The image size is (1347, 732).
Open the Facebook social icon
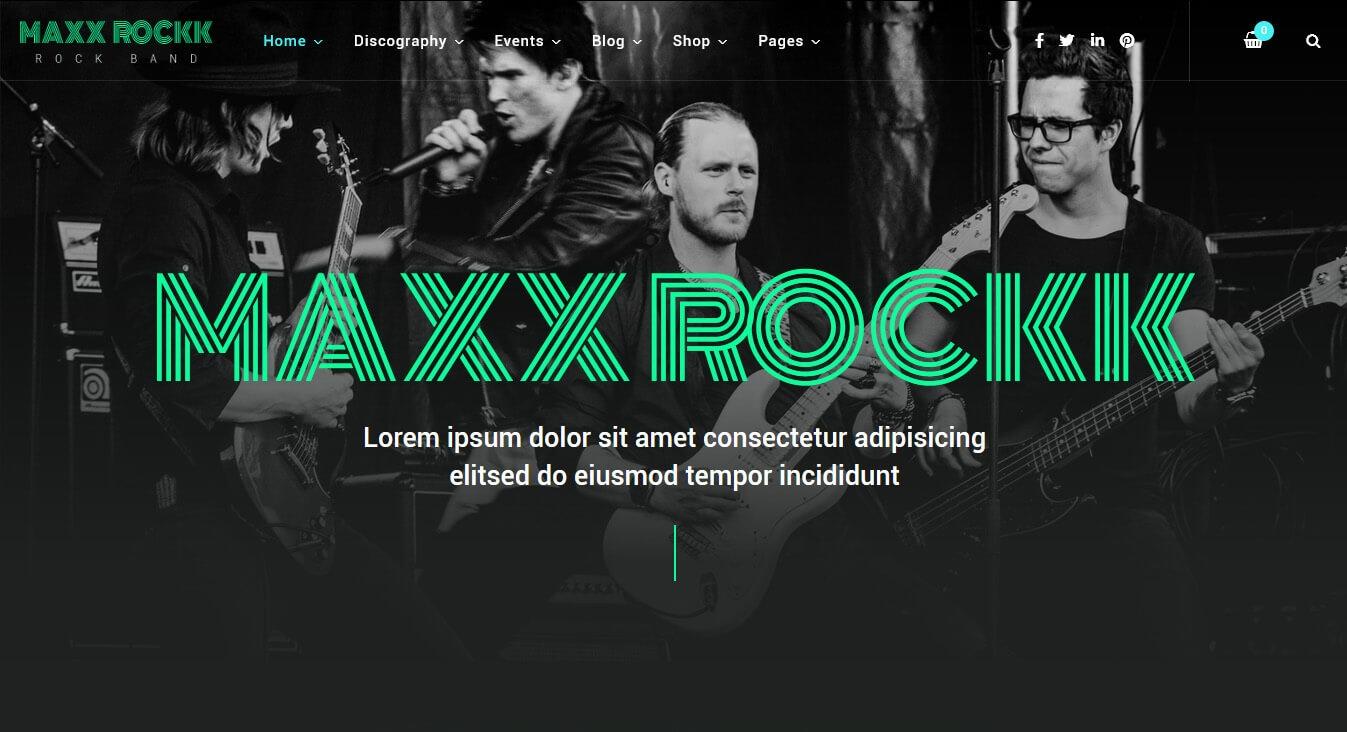coord(1039,41)
